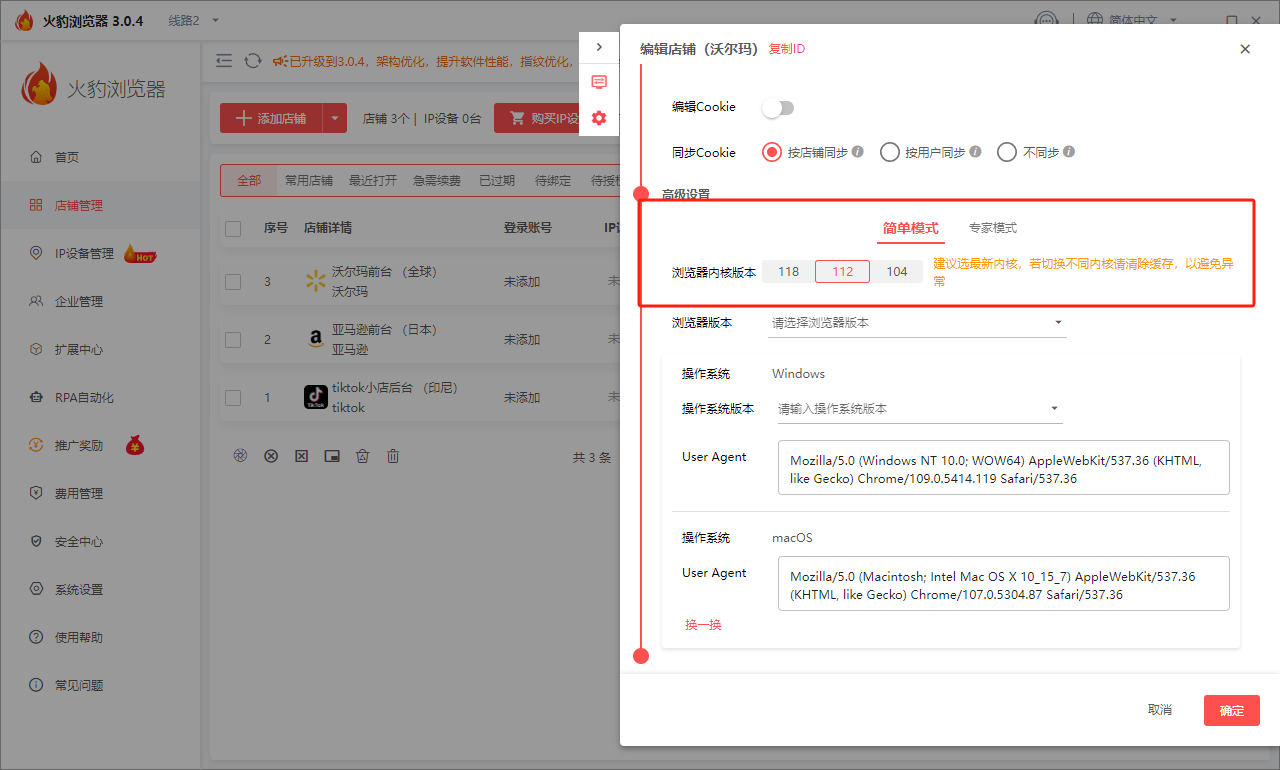Collapse the sidebar with the menu fold icon
Image resolution: width=1280 pixels, height=770 pixels.
[x=224, y=61]
